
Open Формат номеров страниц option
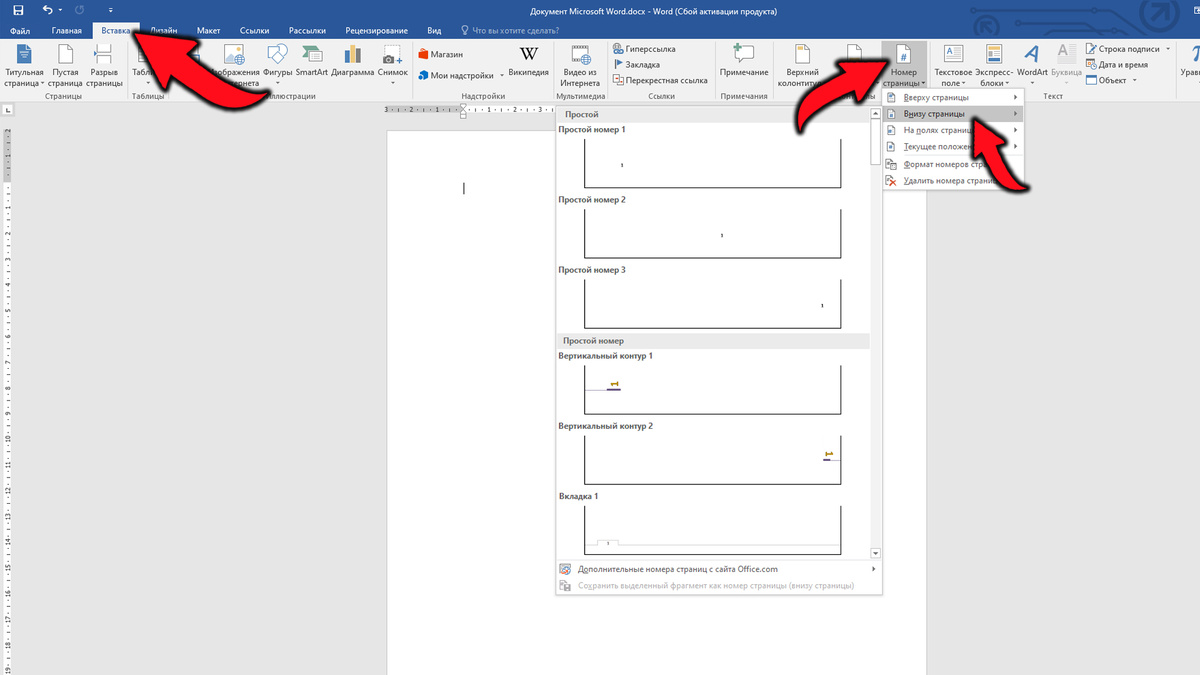coord(954,164)
